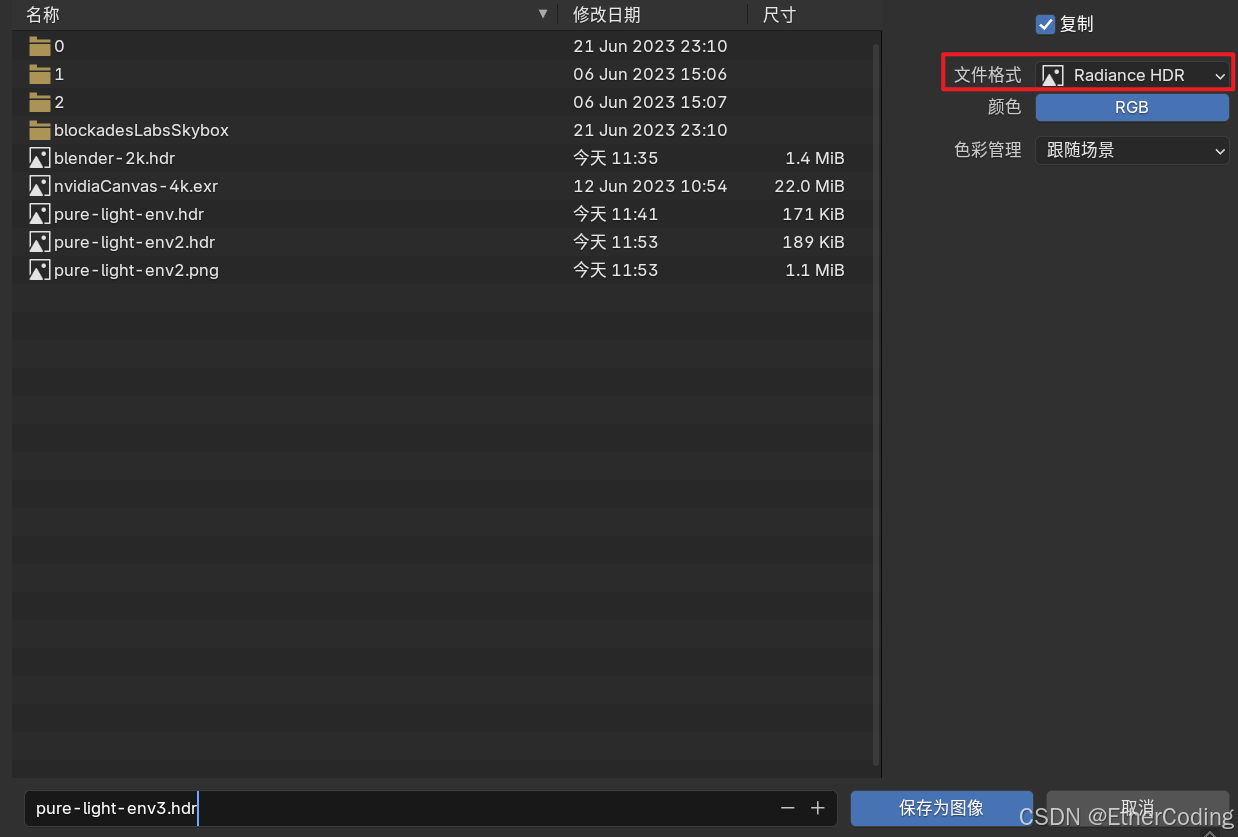Select file nvidiaCanvas-4k.exr
1238x837 pixels.
136,186
